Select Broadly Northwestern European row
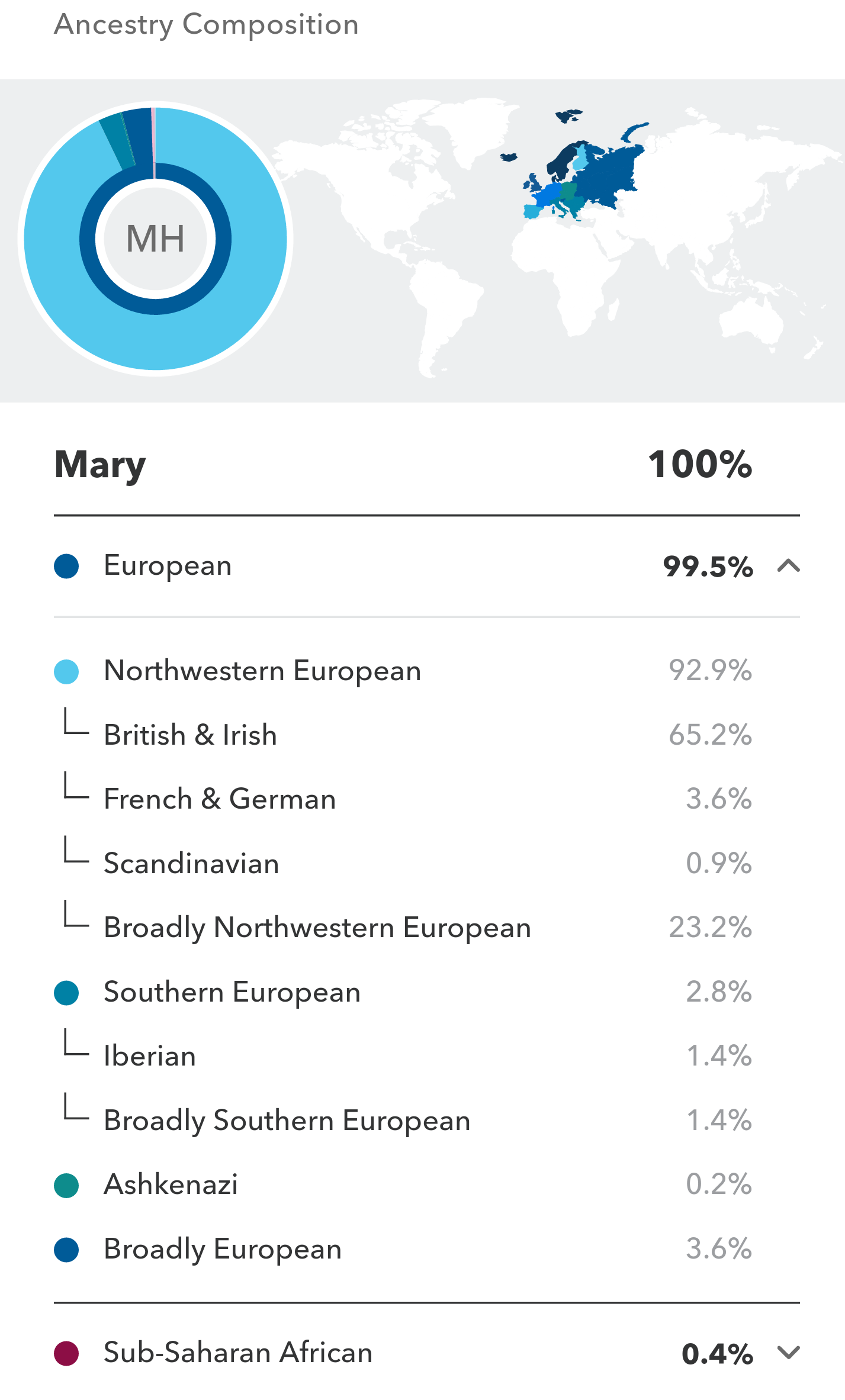 [317, 928]
